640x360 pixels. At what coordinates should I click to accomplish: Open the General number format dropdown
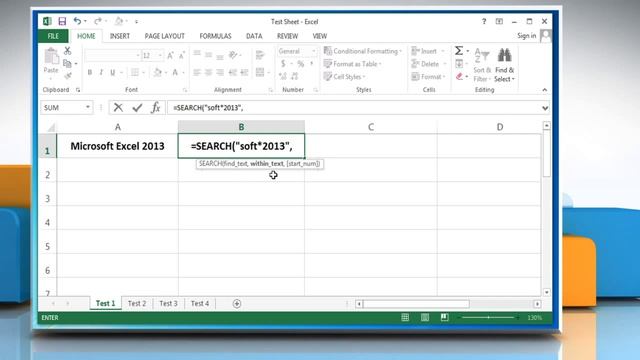(313, 51)
